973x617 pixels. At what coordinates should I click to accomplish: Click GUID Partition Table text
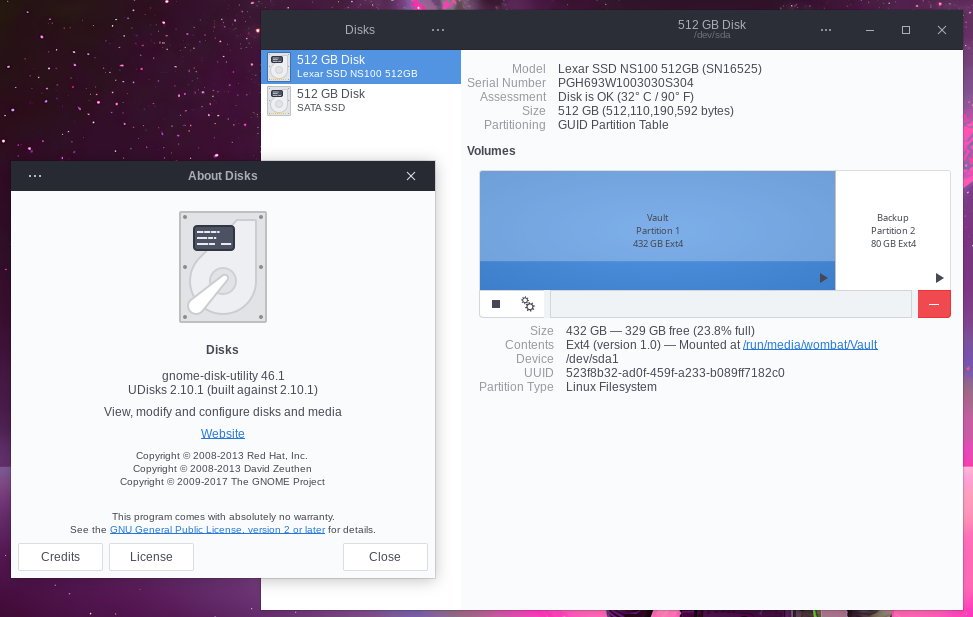coord(613,125)
